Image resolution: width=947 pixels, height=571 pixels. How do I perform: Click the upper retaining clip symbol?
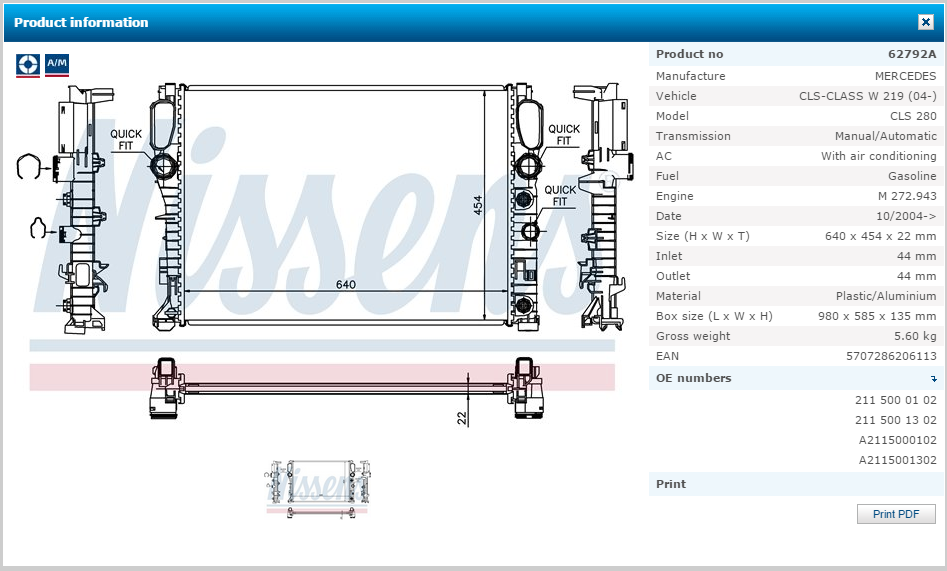tap(34, 167)
